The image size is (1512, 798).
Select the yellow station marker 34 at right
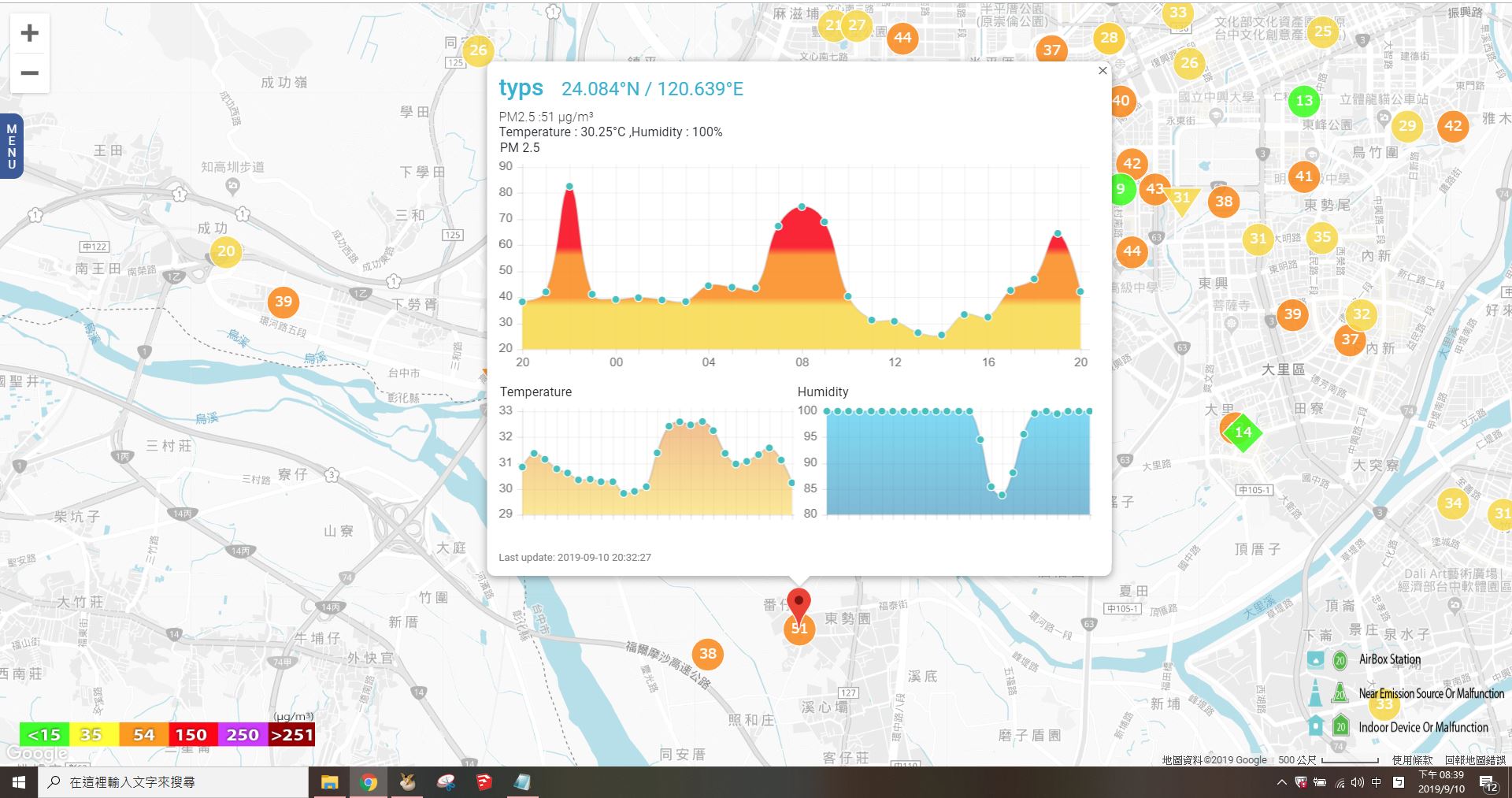(1454, 503)
